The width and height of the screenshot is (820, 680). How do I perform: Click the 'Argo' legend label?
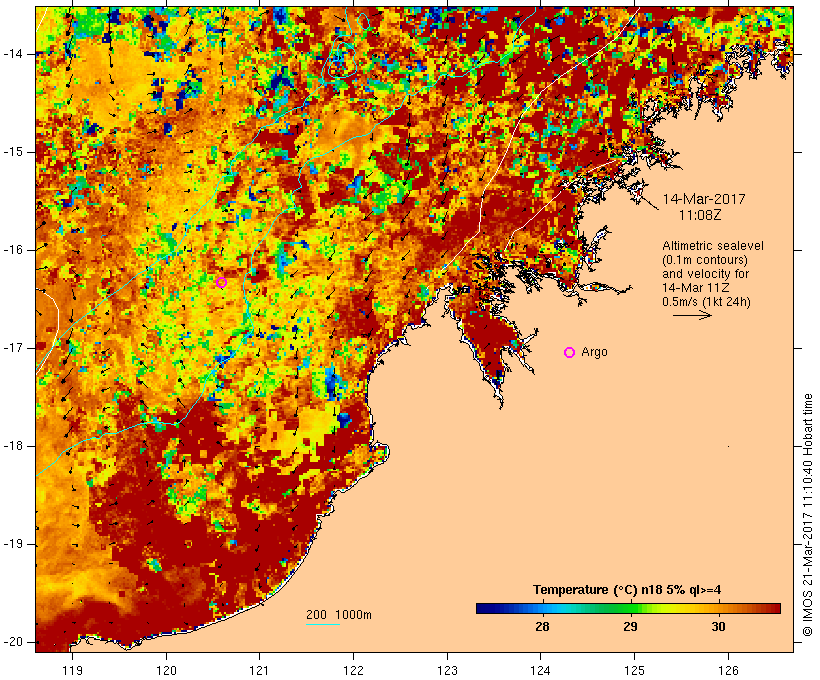[x=594, y=352]
